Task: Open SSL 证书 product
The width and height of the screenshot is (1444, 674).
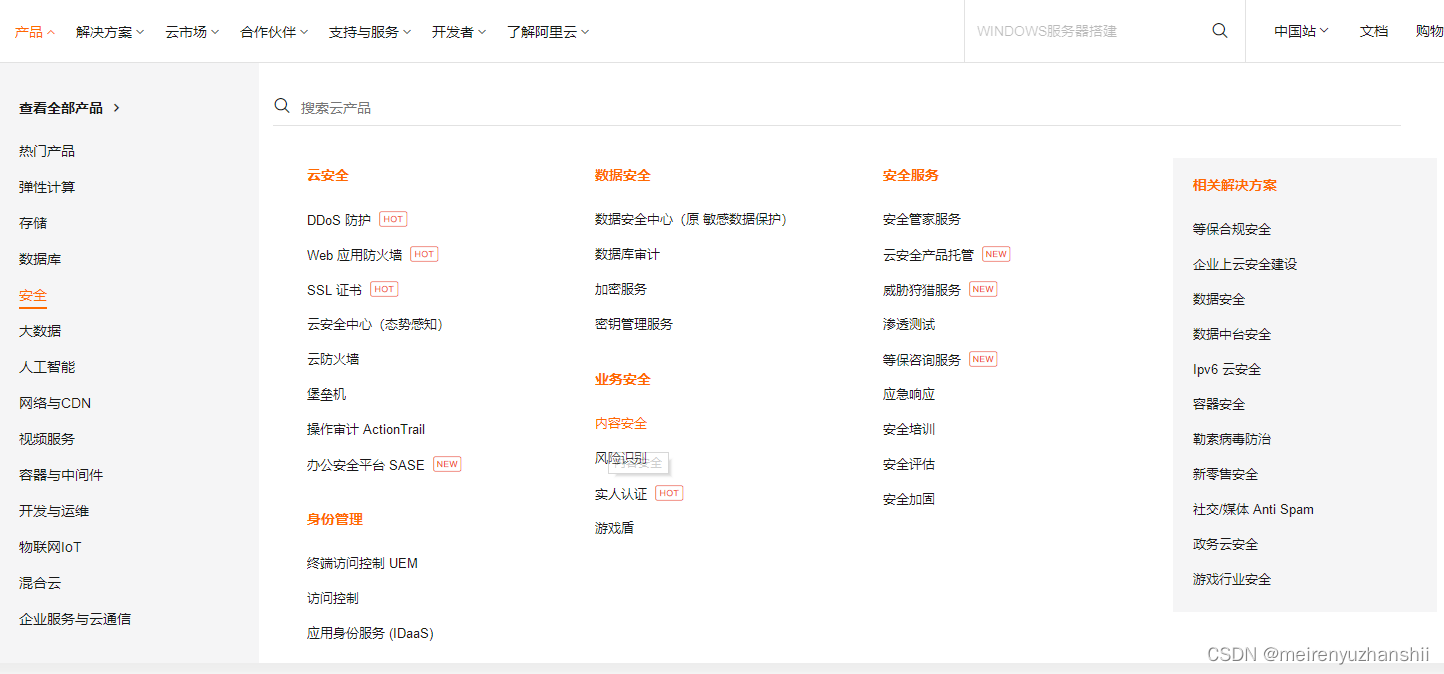Action: 334,290
